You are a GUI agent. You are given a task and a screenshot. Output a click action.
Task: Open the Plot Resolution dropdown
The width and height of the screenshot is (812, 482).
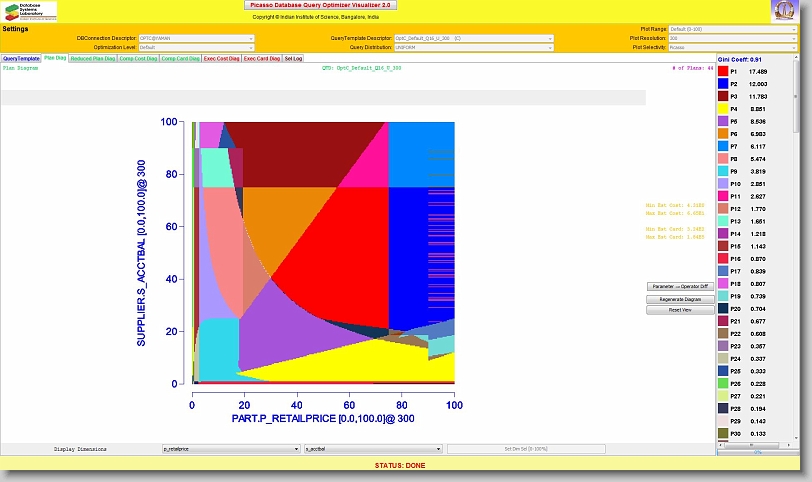click(733, 38)
